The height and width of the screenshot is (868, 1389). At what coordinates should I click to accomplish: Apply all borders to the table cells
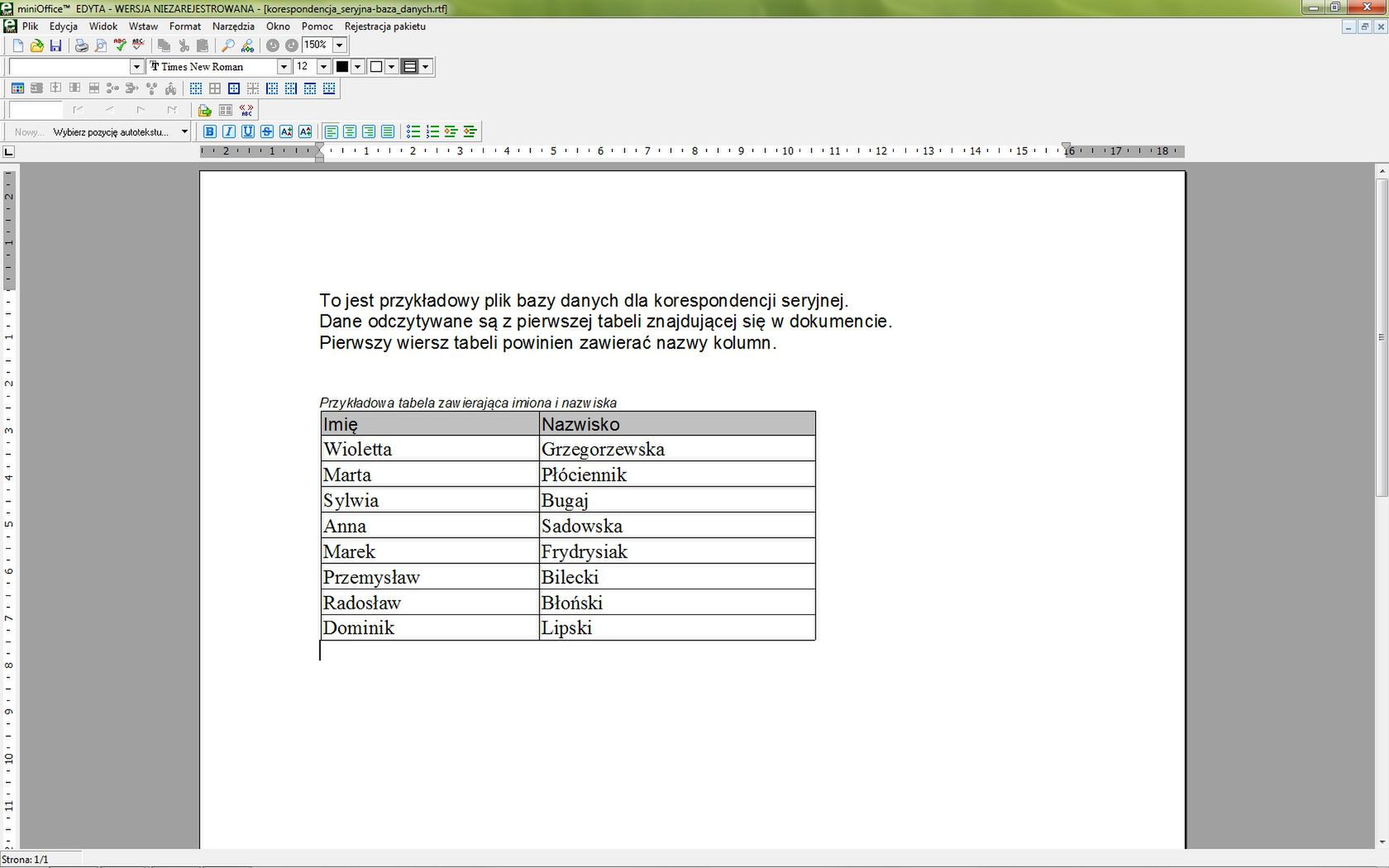pos(215,88)
